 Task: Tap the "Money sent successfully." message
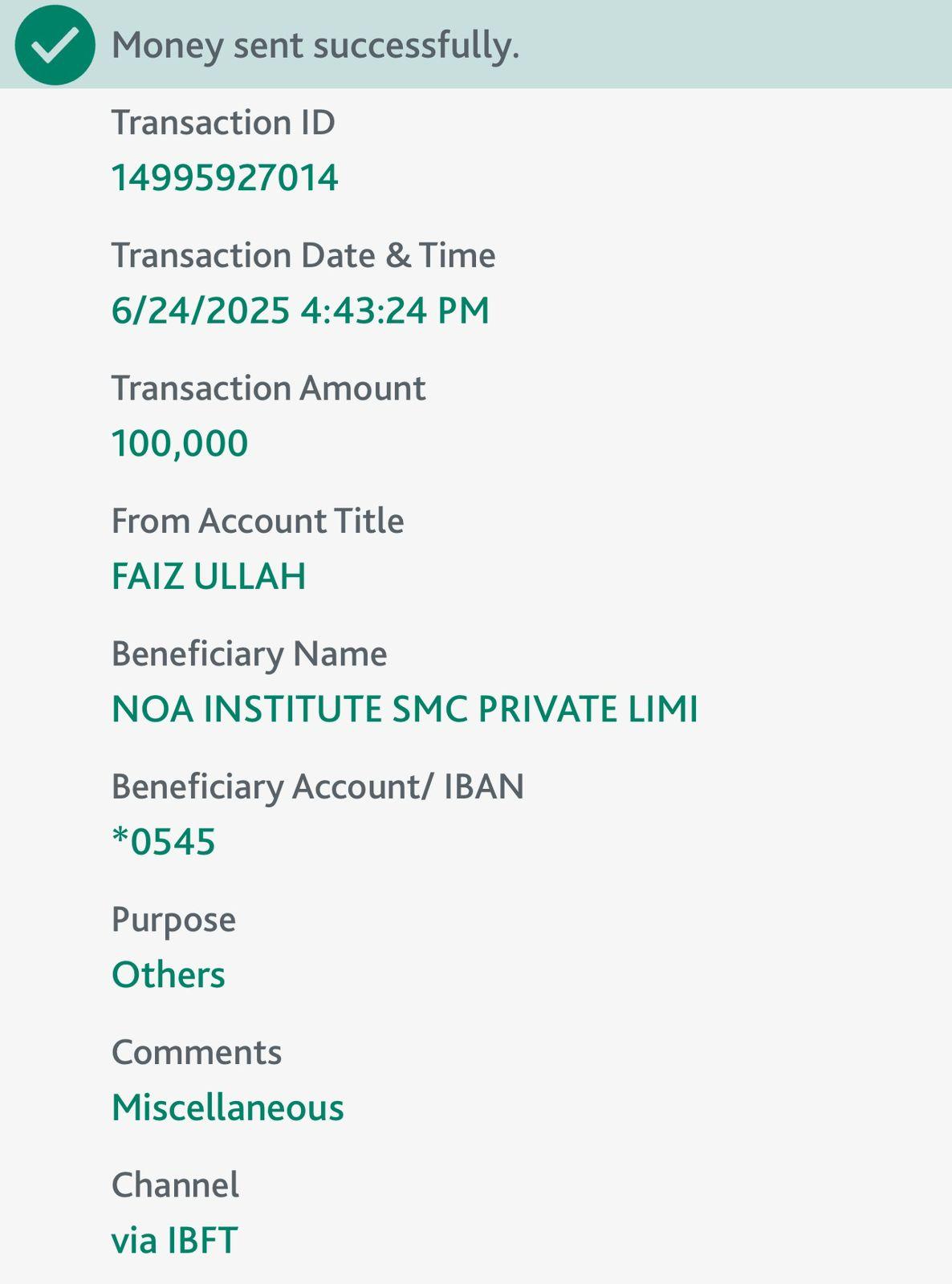[315, 45]
